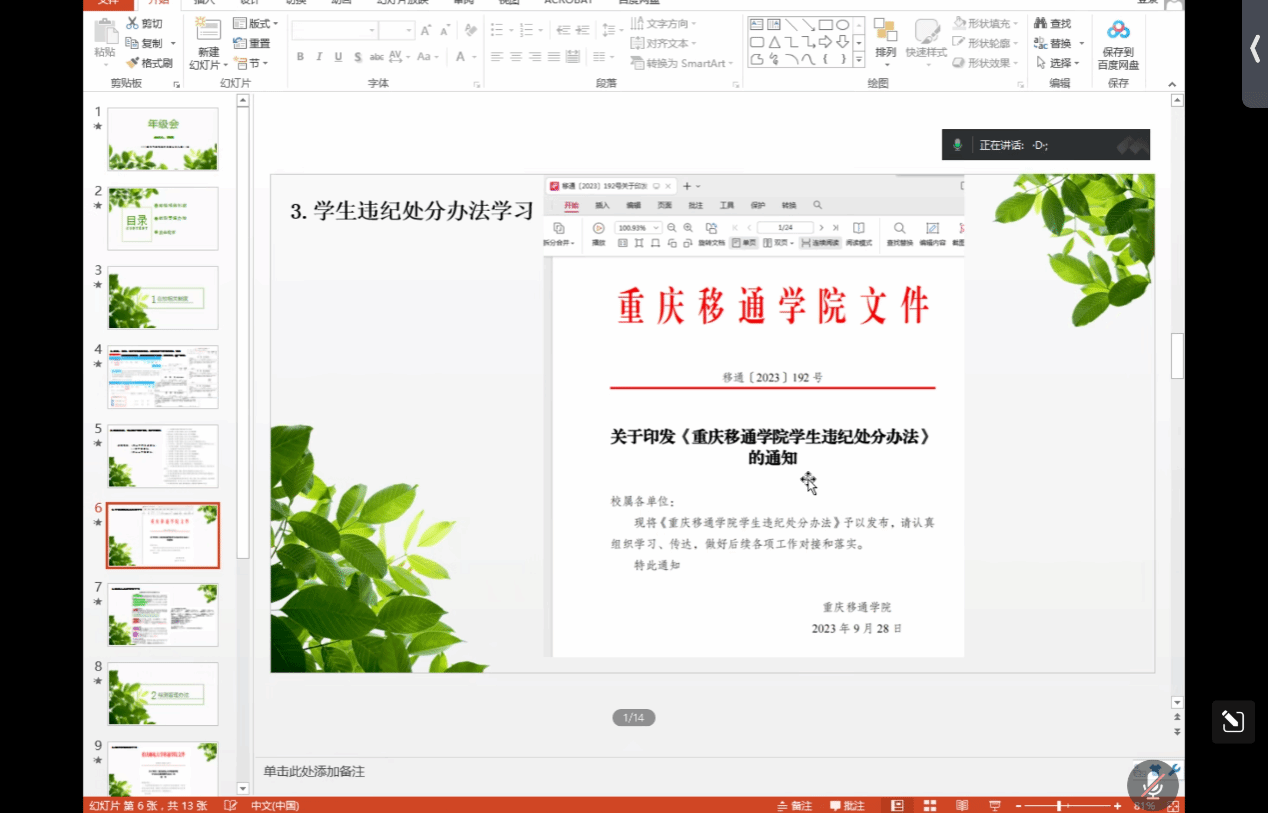This screenshot has height=813, width=1268.
Task: Click the 重置 Reset slide button
Action: point(252,43)
